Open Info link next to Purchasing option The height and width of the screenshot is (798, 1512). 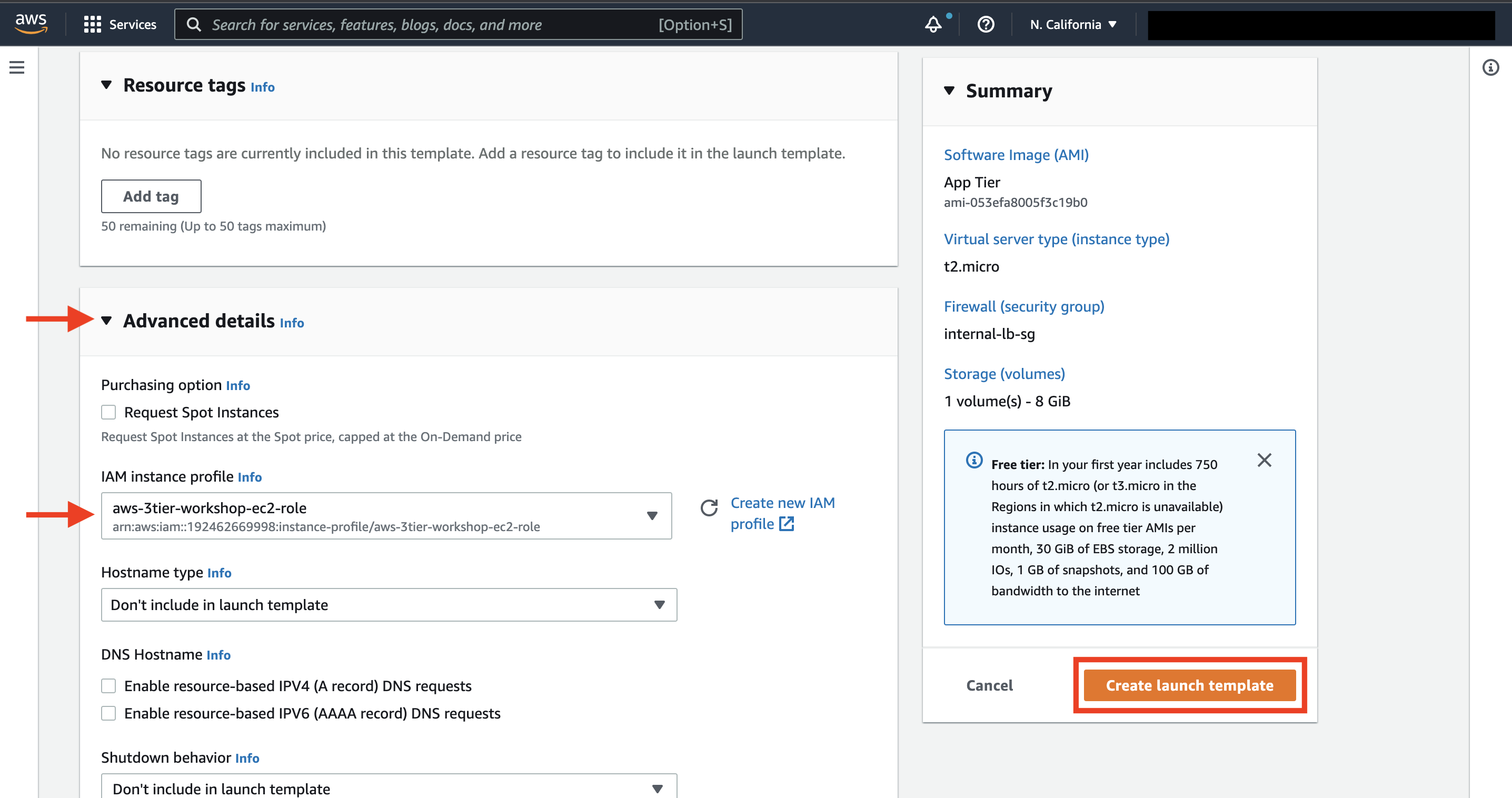point(238,385)
